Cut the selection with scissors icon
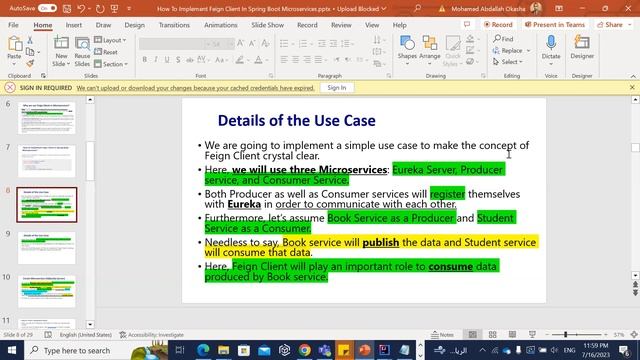Image resolution: width=640 pixels, height=360 pixels. coord(30,40)
